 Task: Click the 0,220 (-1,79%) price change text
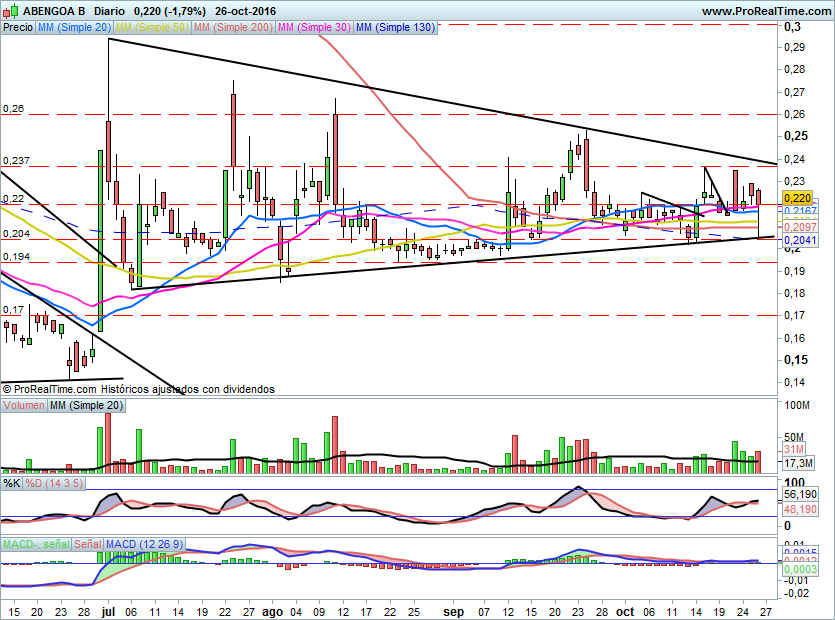[170, 11]
